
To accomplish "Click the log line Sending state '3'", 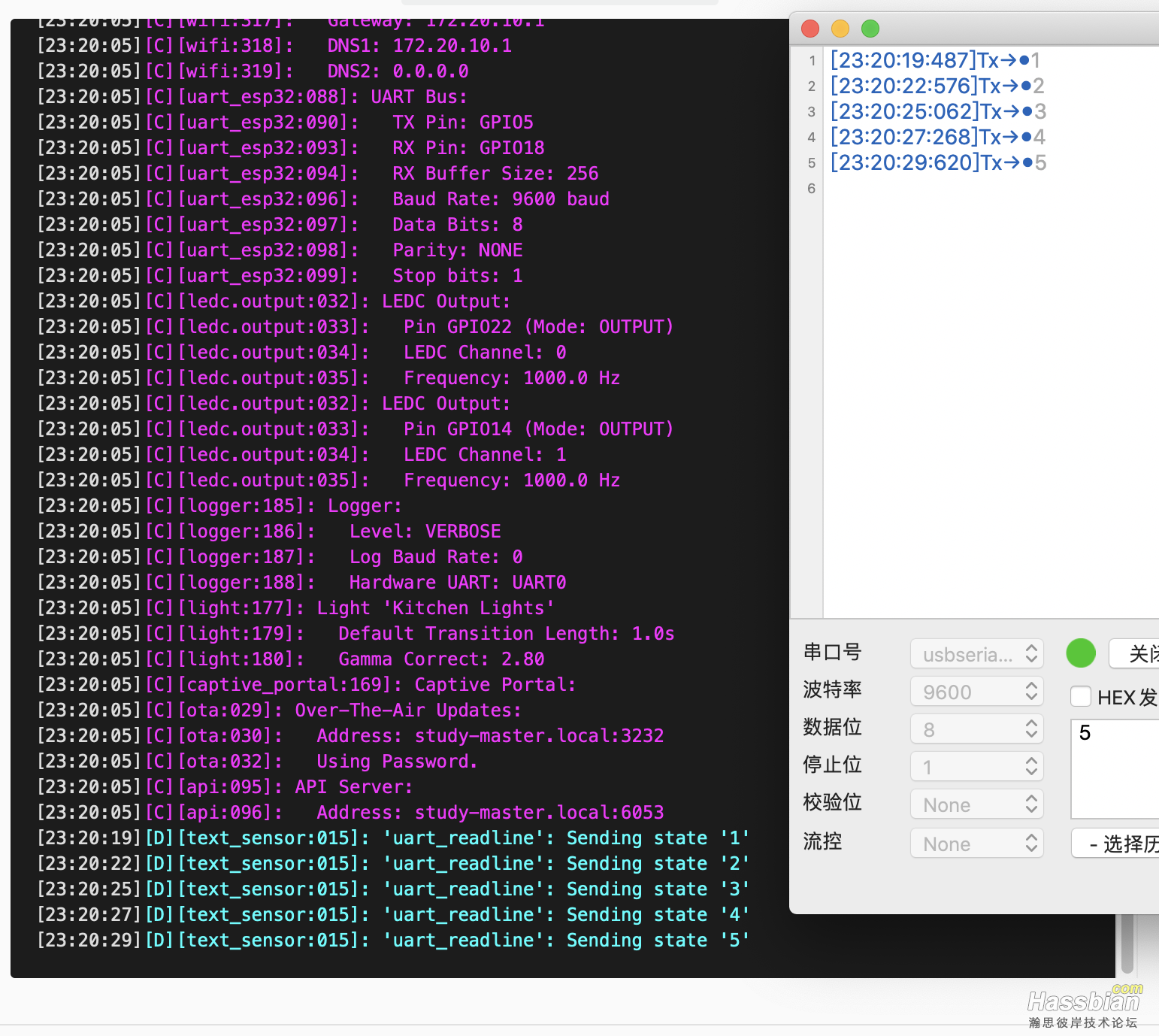I will point(393,889).
